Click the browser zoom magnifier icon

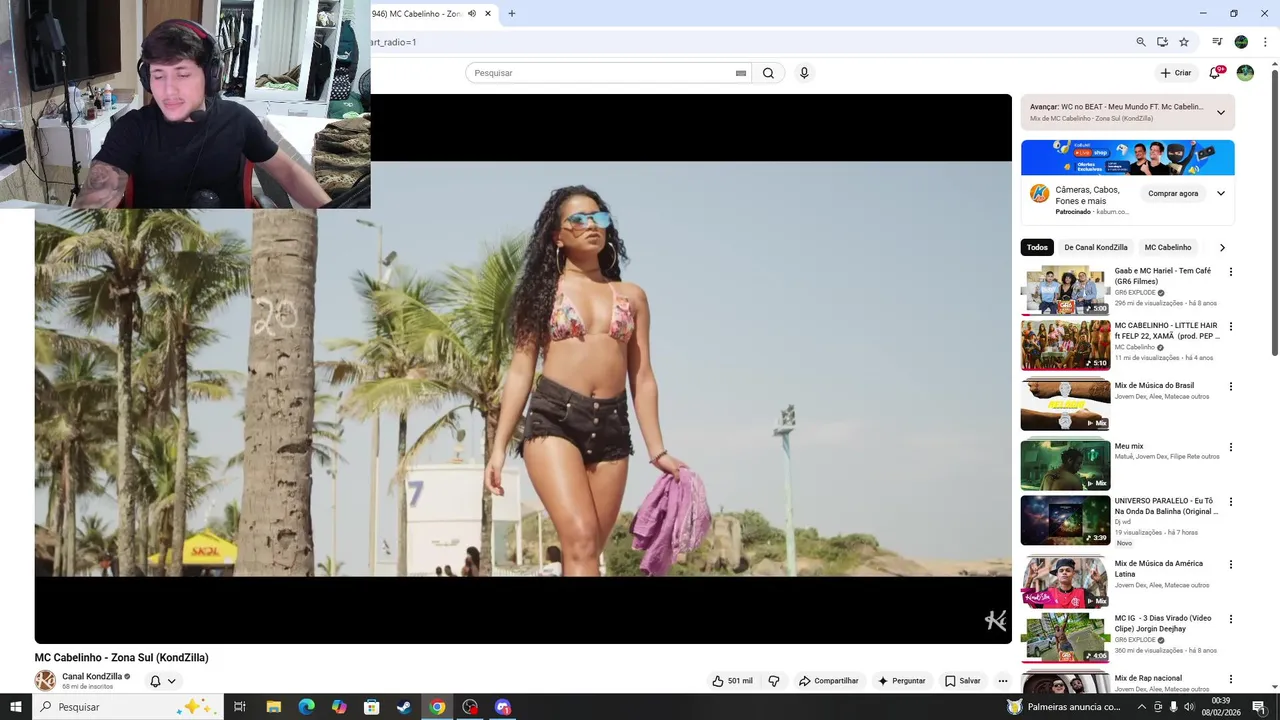point(1141,42)
